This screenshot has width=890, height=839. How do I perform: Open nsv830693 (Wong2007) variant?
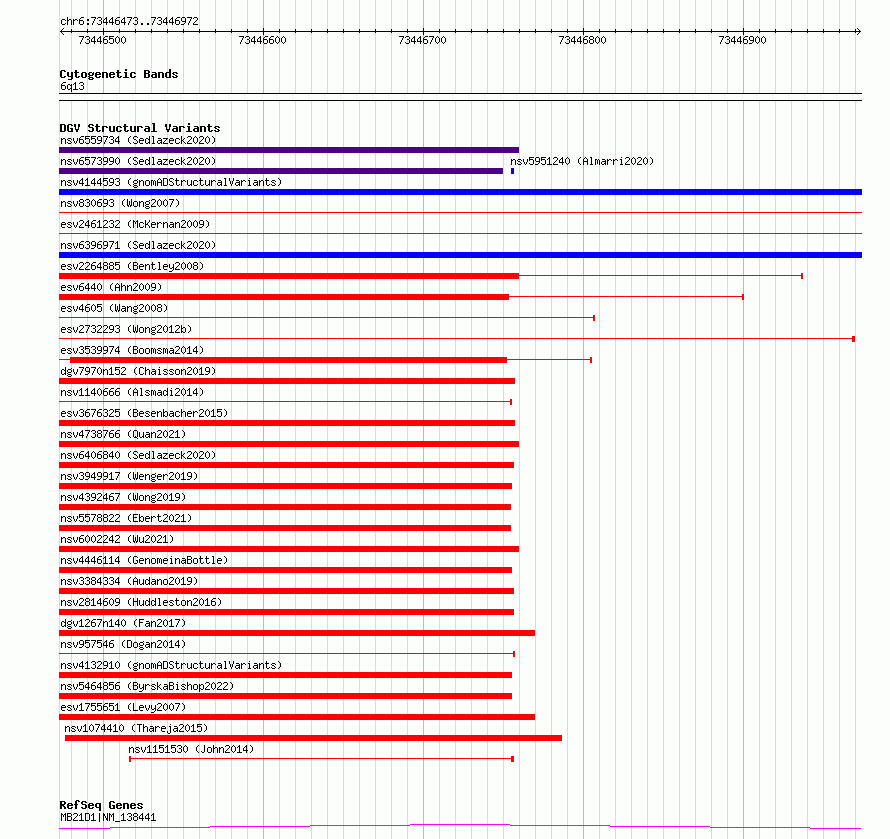(x=120, y=203)
